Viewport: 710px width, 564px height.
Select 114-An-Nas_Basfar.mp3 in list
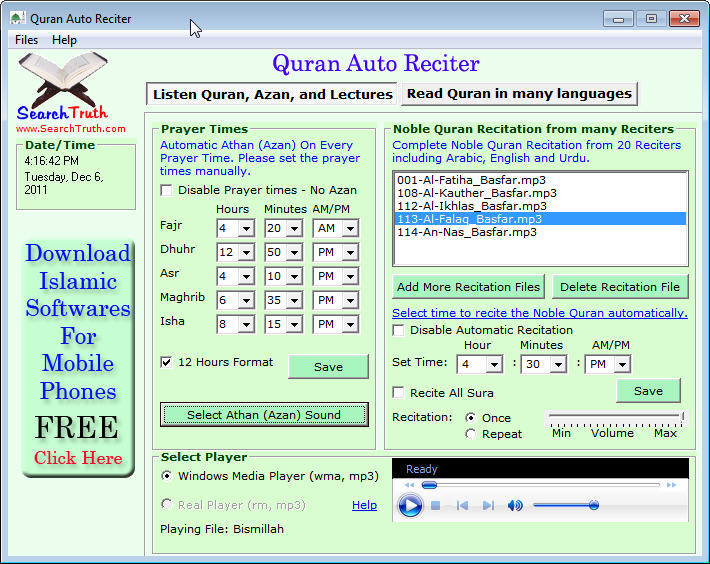tap(540, 232)
